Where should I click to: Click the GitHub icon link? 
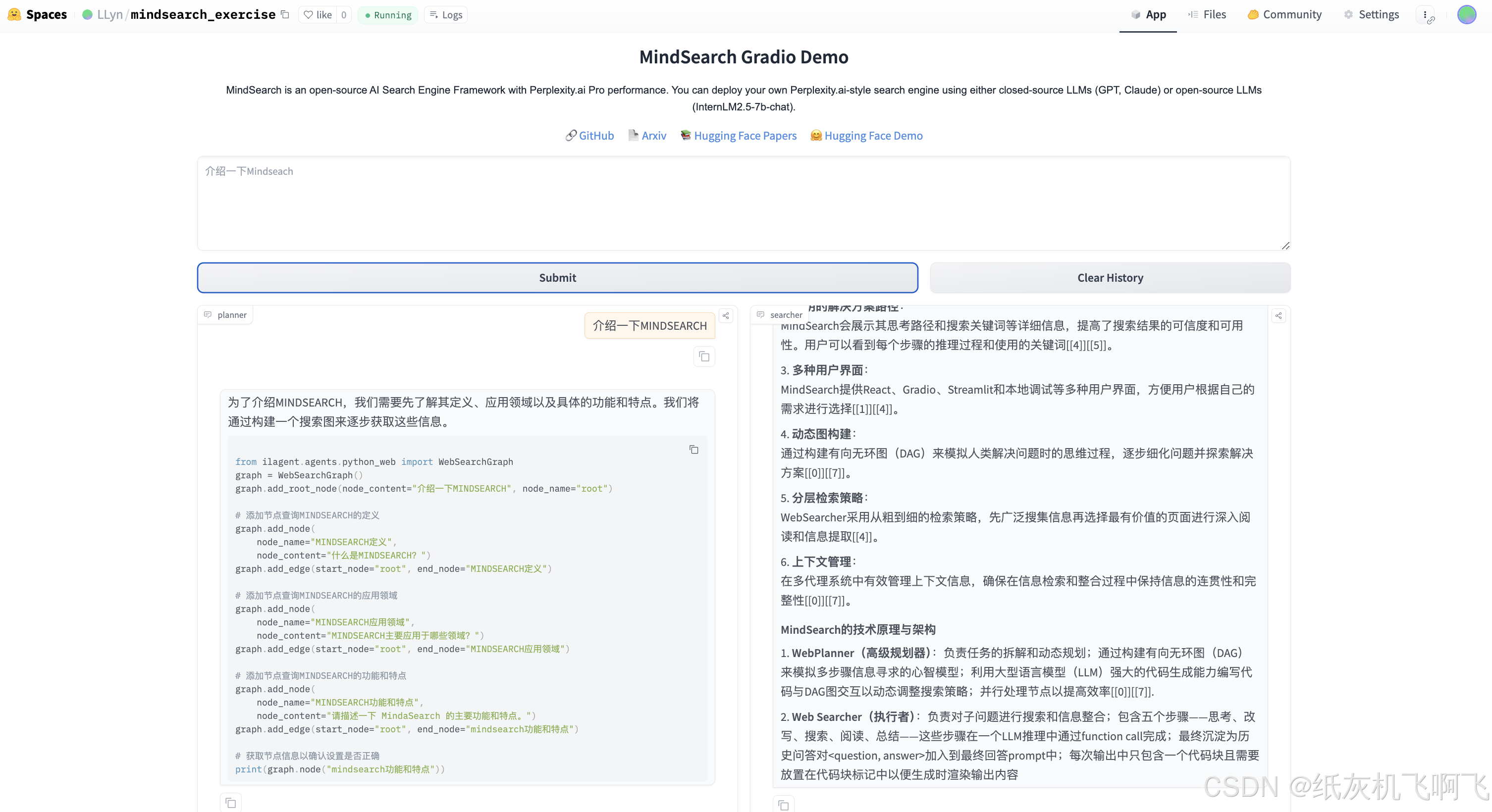[589, 135]
